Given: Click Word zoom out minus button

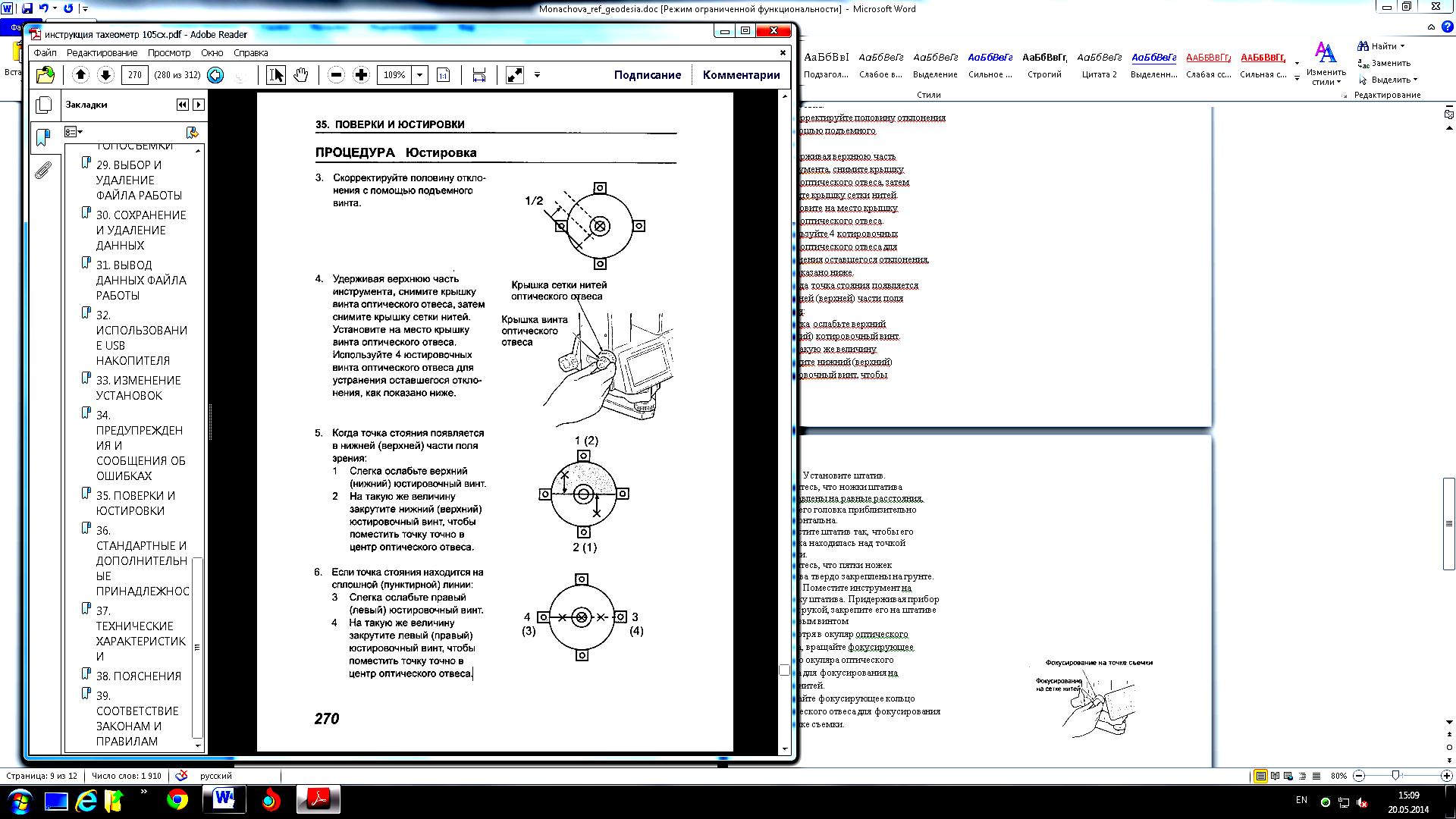Looking at the screenshot, I should 1359,776.
